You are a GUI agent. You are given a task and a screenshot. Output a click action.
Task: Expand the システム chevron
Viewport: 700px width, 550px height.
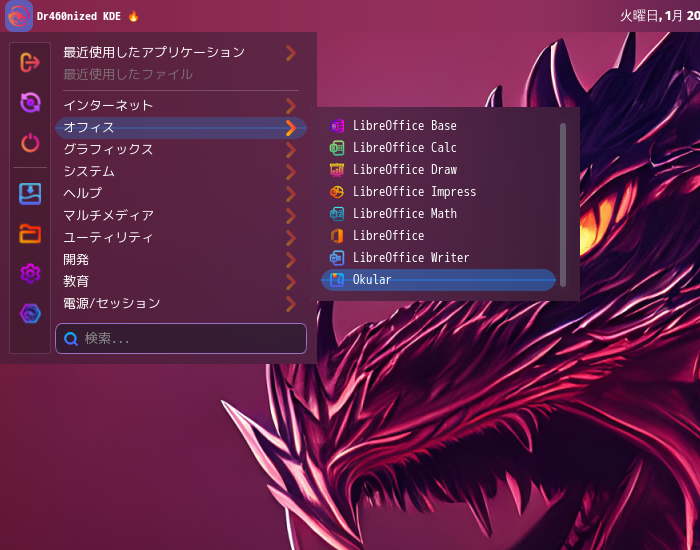[x=291, y=171]
